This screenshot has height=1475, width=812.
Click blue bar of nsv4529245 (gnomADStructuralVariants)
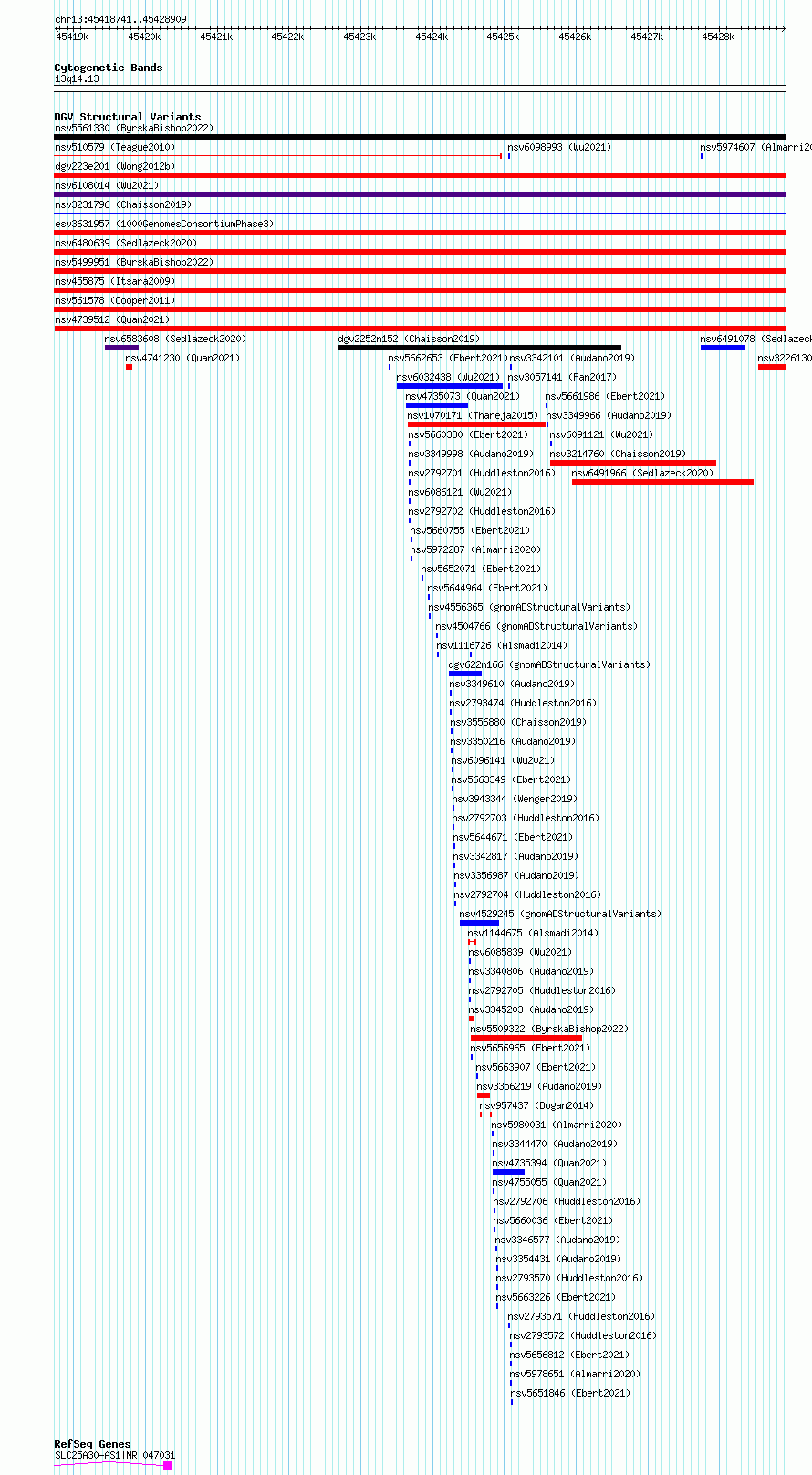point(479,923)
